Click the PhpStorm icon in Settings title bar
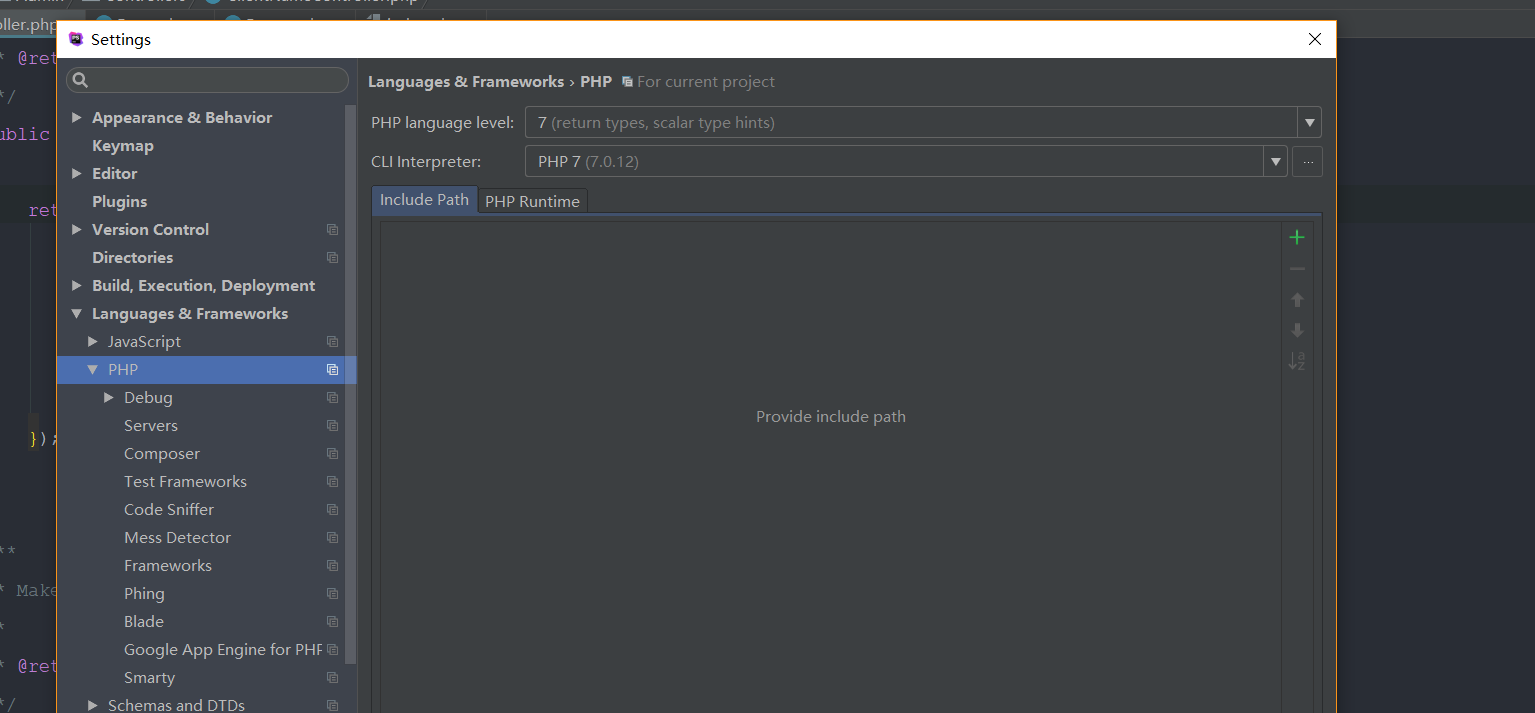Screen dimensions: 1535x713 pos(76,40)
